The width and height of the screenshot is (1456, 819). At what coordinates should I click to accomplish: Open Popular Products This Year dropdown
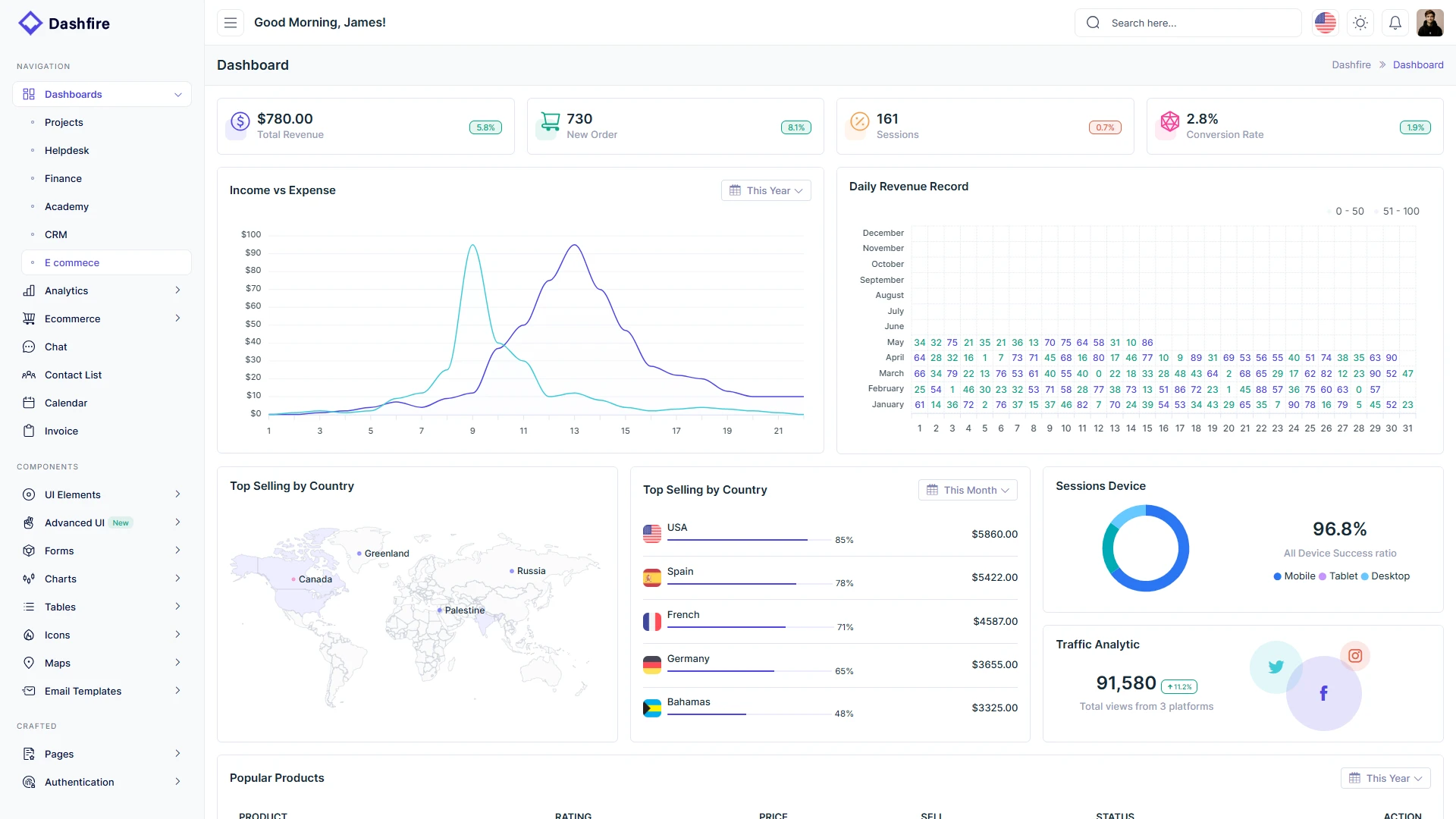[1385, 778]
